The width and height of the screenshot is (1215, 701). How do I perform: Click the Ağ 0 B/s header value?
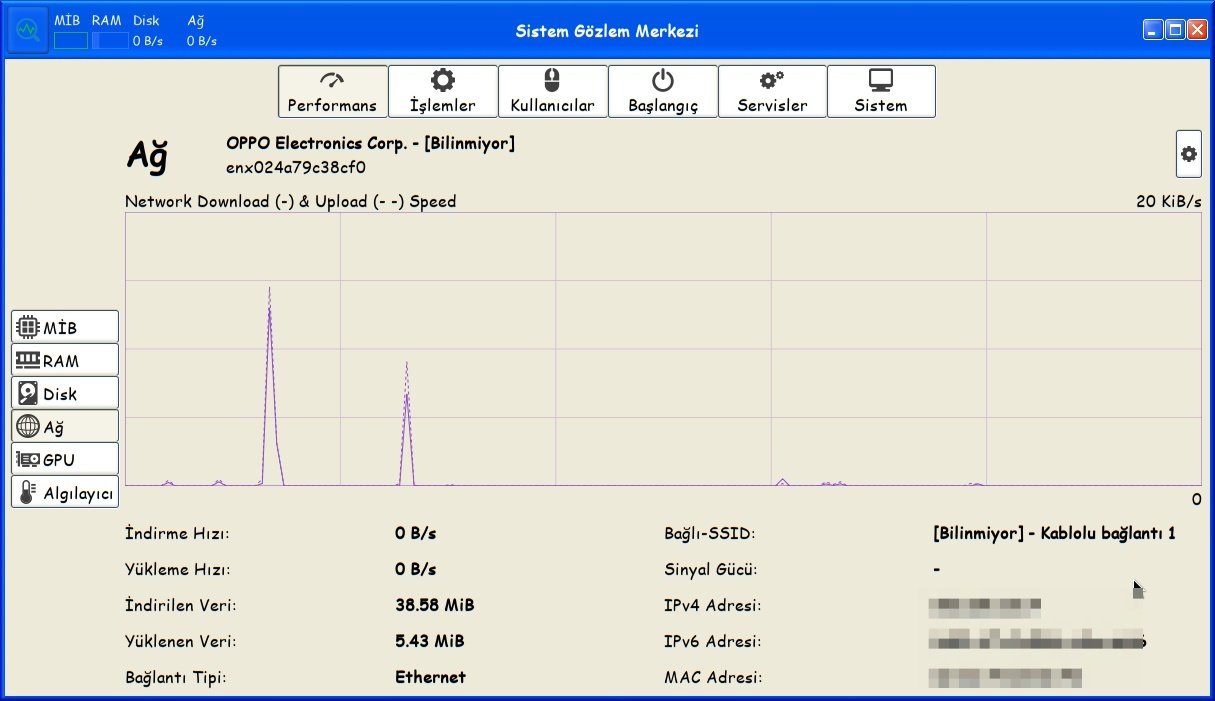pos(202,41)
